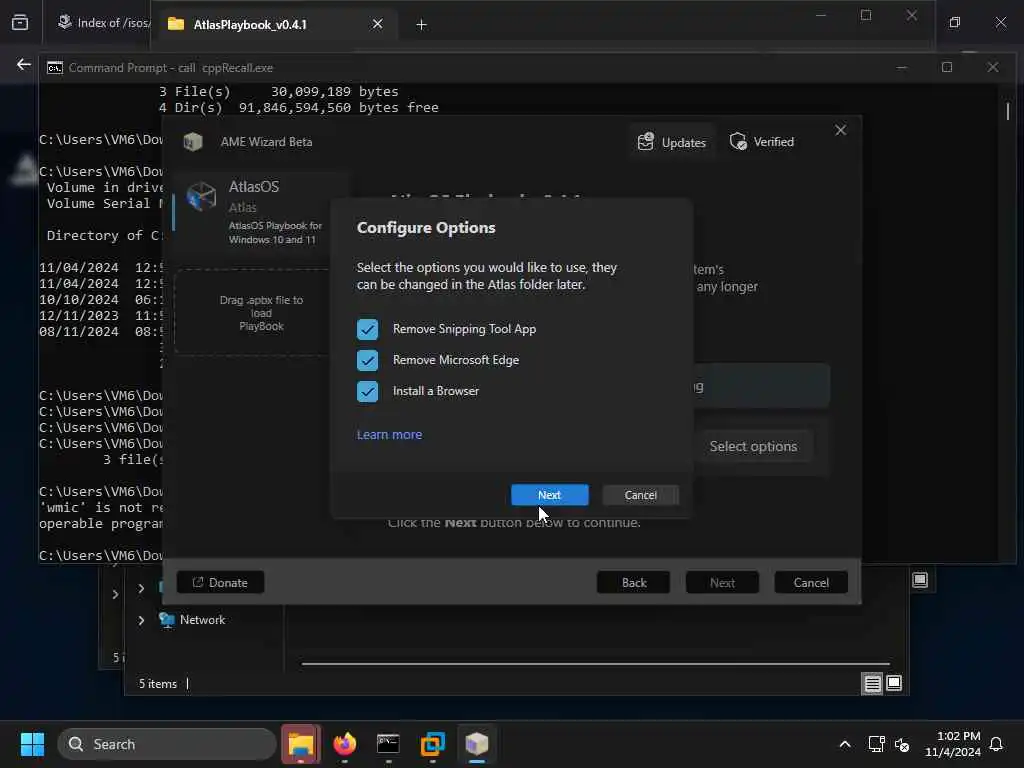1024x768 pixels.
Task: Switch to large icons view in Explorer
Action: click(x=894, y=684)
